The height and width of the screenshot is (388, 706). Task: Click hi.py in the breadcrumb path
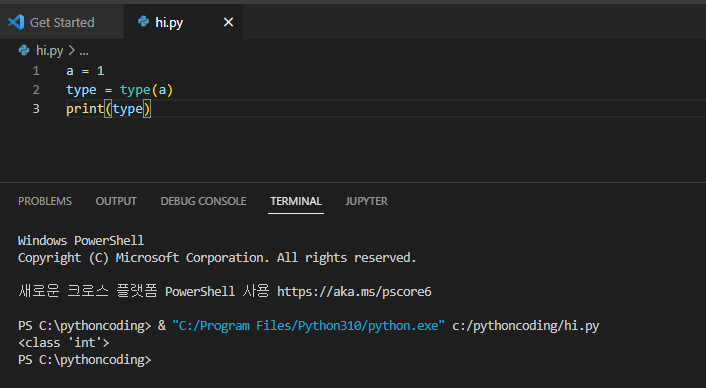(50, 50)
